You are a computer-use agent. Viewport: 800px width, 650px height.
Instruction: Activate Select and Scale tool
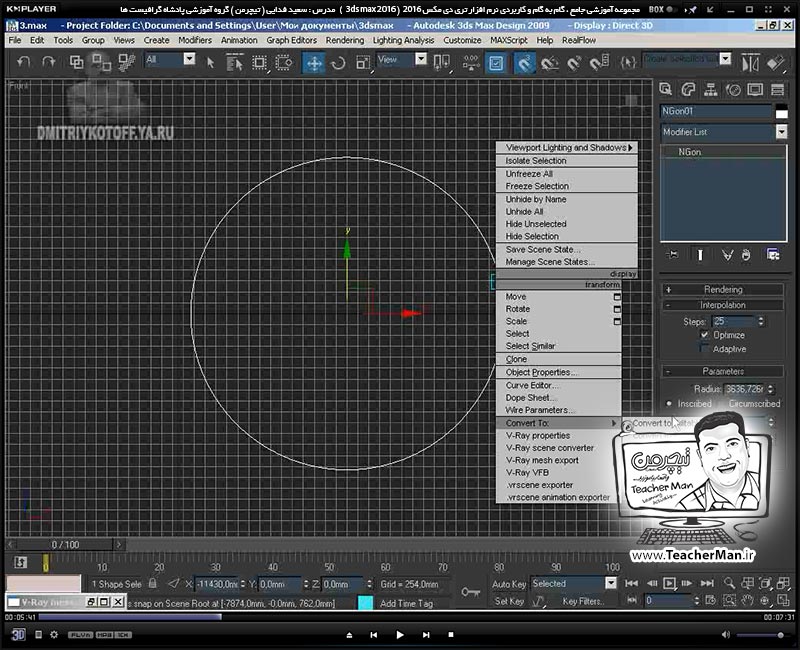point(363,63)
